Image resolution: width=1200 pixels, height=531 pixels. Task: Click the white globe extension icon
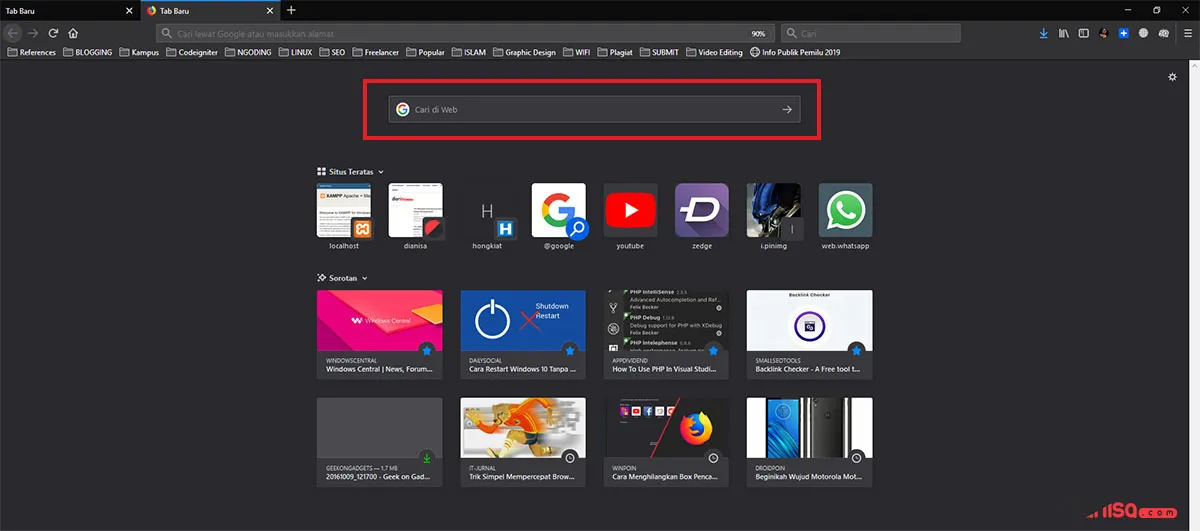[x=1143, y=33]
